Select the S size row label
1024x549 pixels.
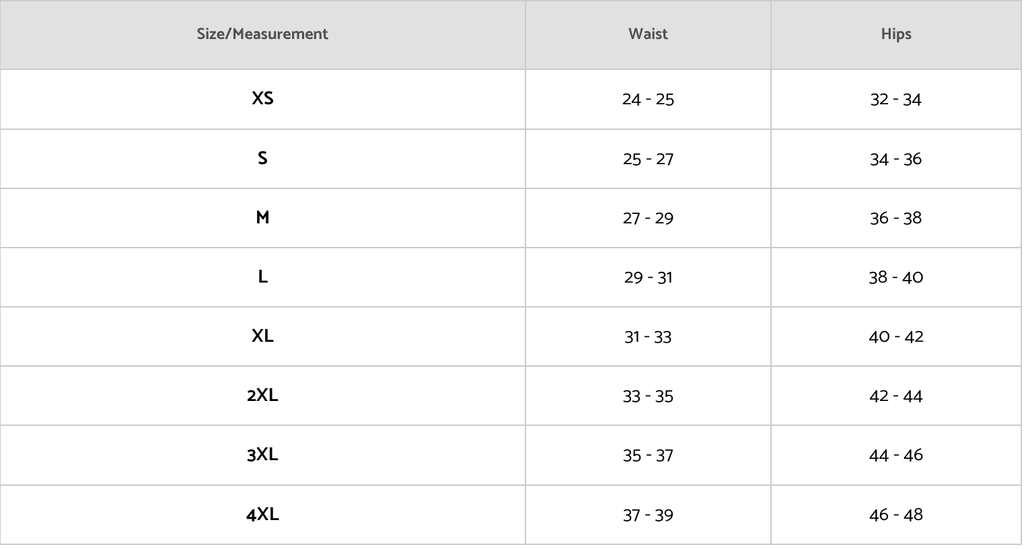[x=262, y=158]
